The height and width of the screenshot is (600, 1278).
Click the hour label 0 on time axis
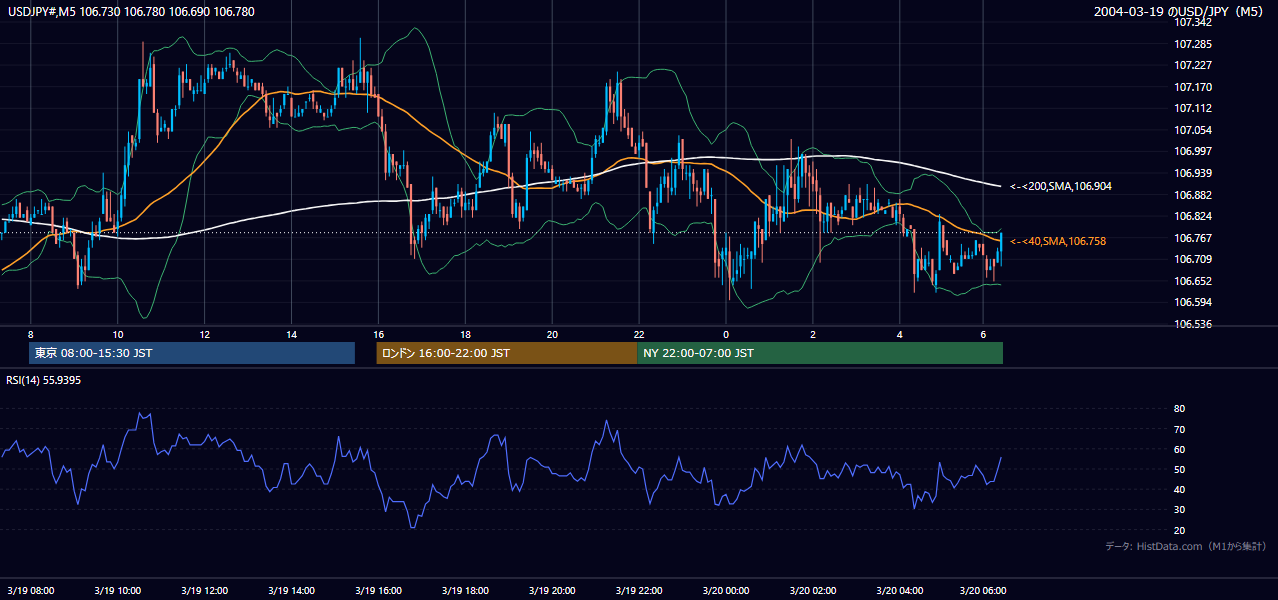[726, 334]
